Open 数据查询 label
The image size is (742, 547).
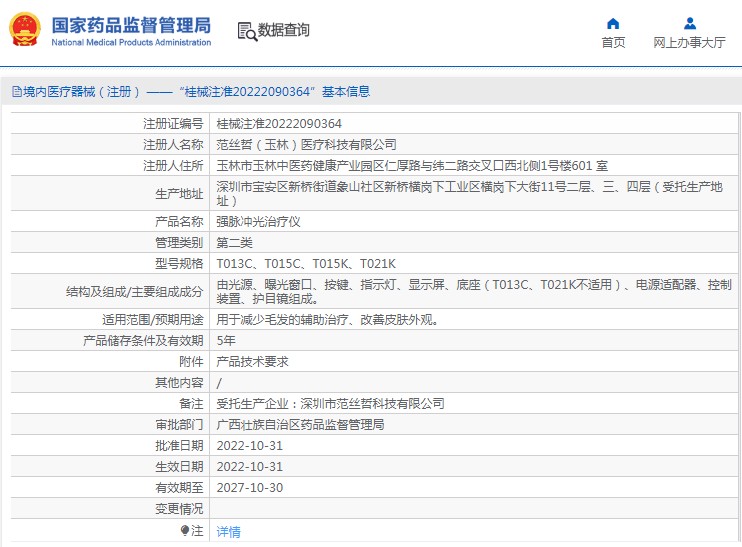coord(283,30)
